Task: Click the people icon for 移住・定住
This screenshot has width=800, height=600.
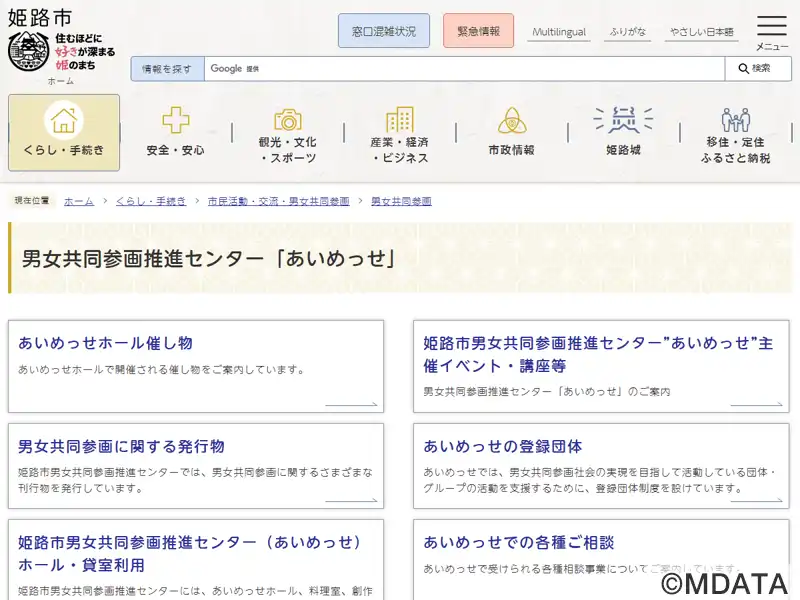Action: click(736, 120)
